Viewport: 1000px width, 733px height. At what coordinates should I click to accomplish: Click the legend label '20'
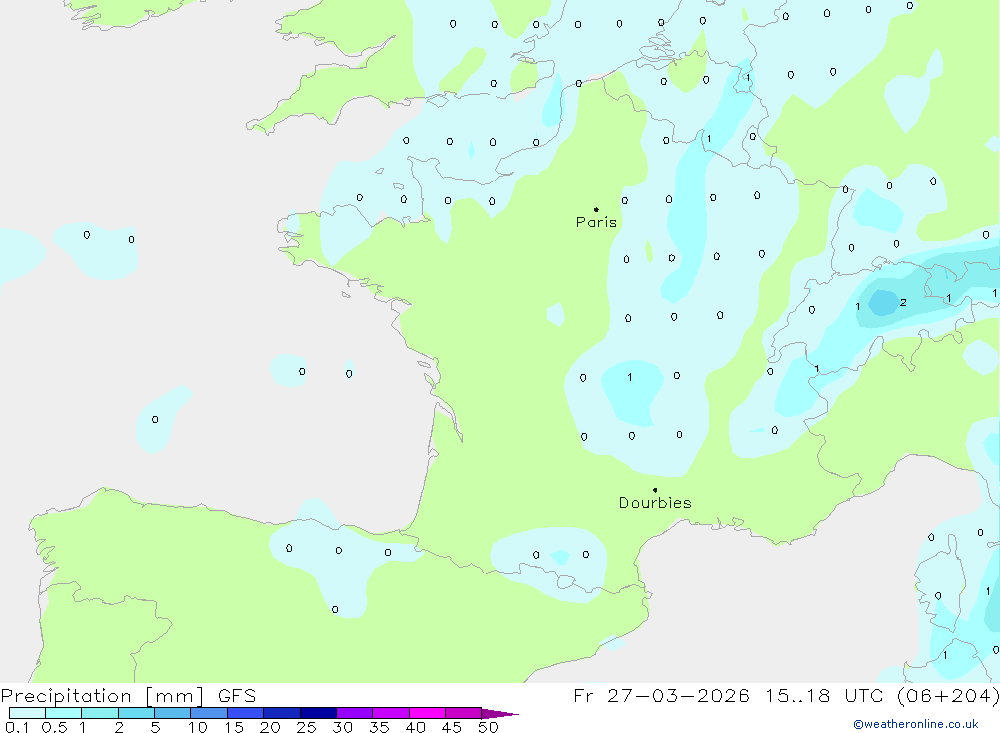(270, 727)
